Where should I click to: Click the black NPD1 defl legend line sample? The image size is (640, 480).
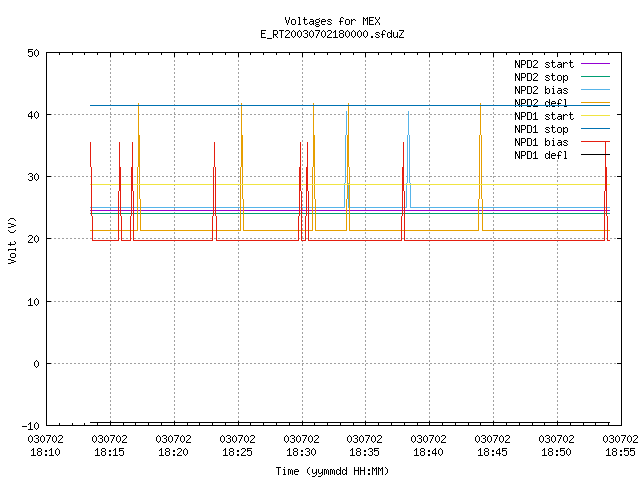point(595,155)
